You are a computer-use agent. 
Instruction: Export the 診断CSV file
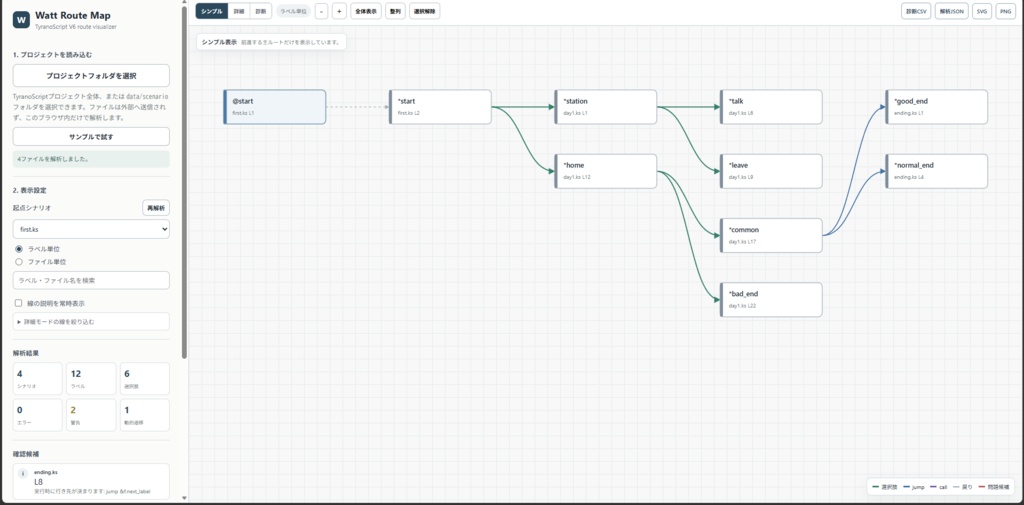pyautogui.click(x=915, y=11)
